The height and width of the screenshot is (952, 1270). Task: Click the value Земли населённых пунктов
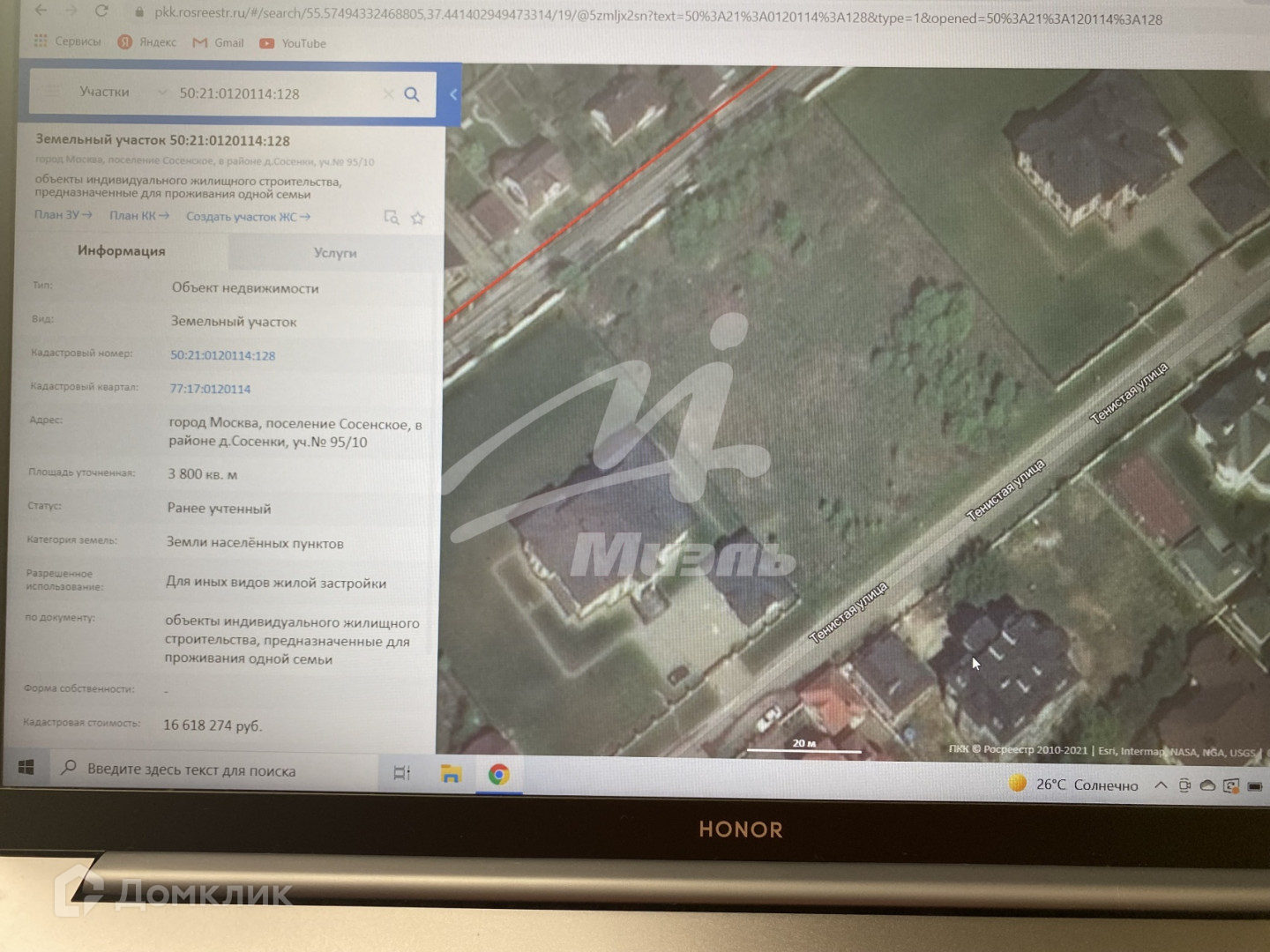tap(255, 543)
